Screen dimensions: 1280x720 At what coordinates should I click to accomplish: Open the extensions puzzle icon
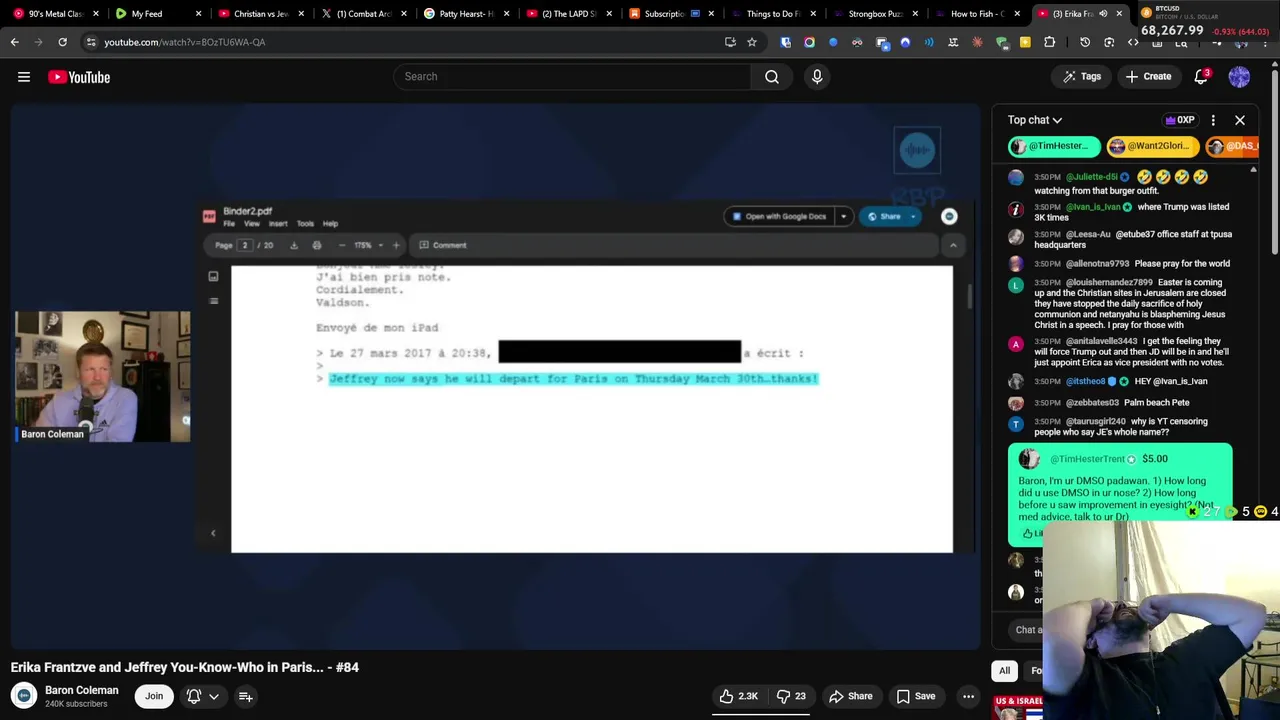pos(1049,42)
